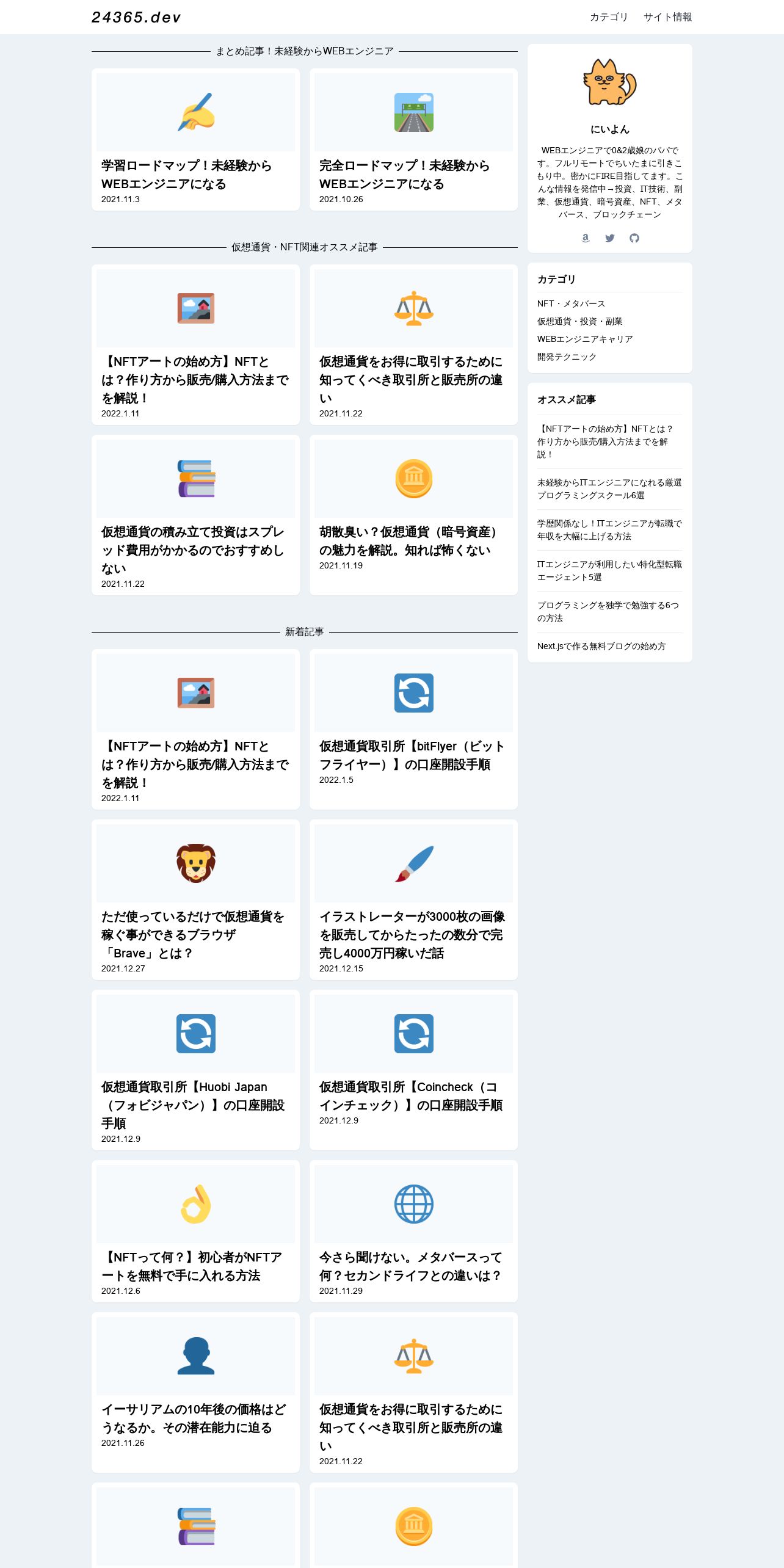Click motorway icon on 完全ロードマップ card
784x1568 pixels.
click(414, 112)
